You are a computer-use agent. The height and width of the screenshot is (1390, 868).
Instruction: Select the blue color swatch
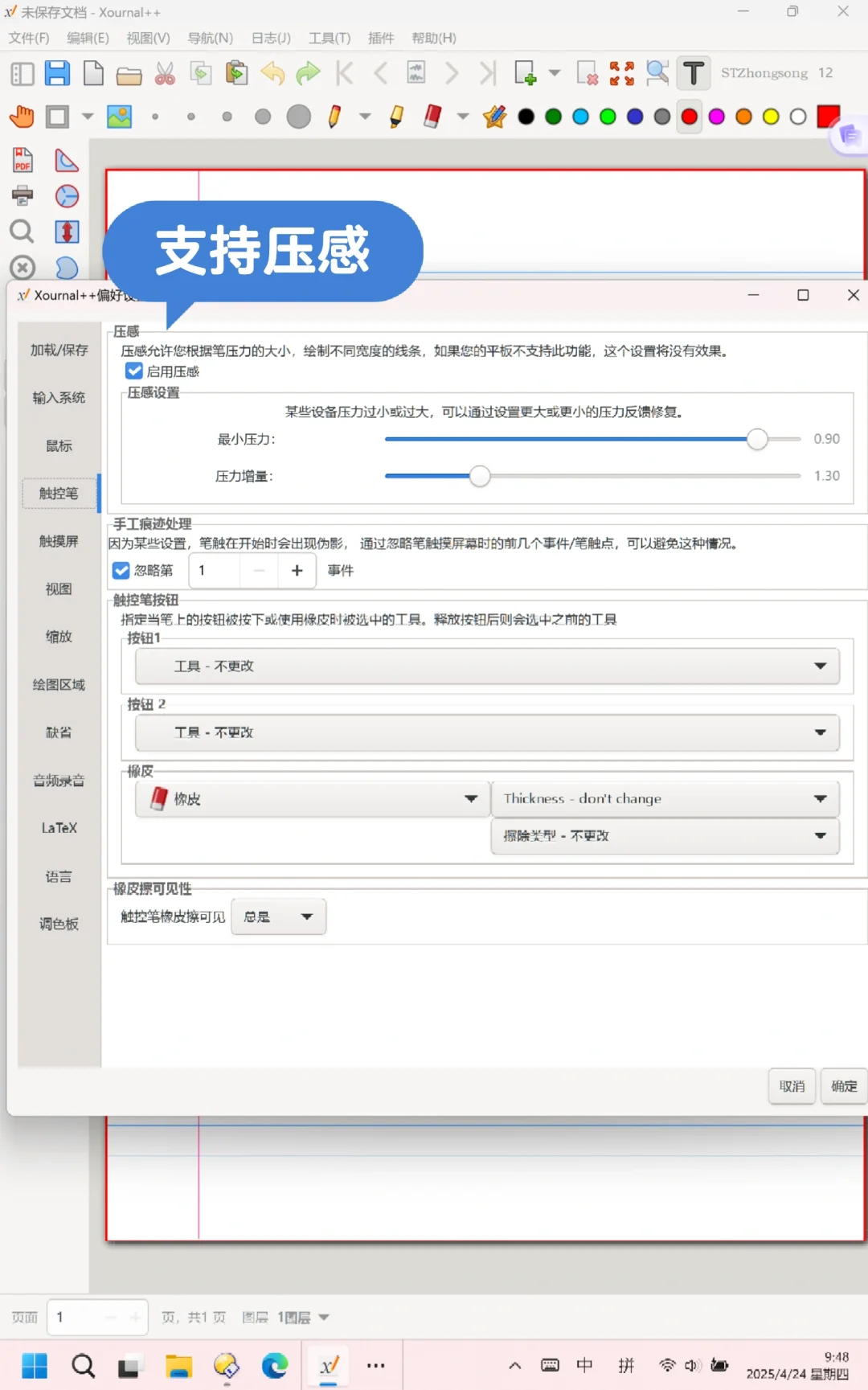(x=635, y=117)
